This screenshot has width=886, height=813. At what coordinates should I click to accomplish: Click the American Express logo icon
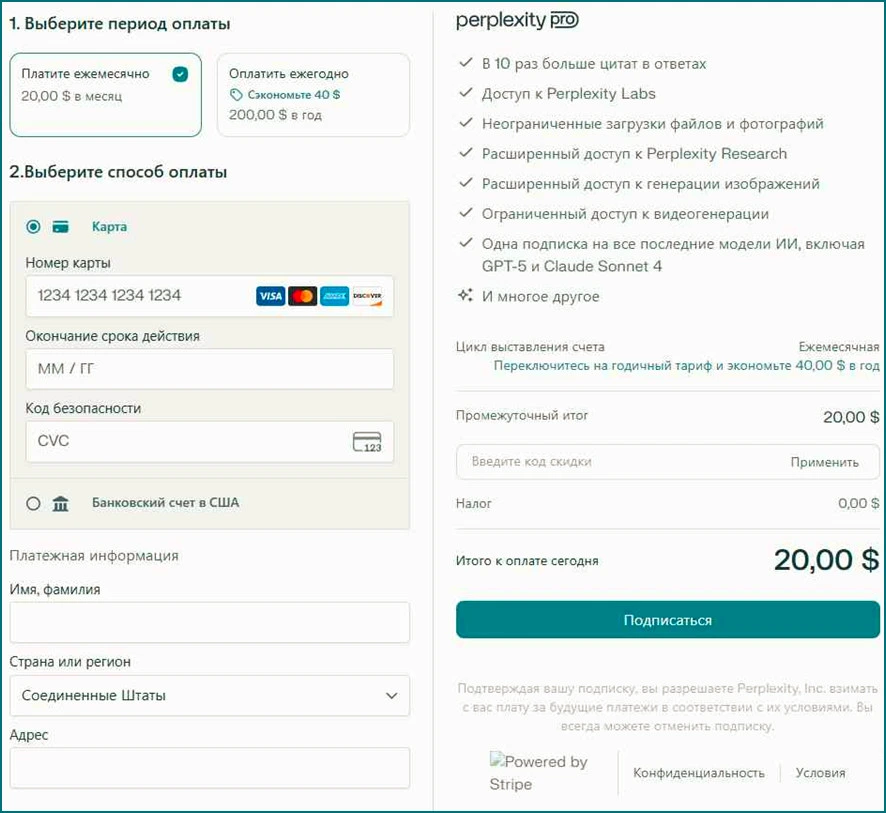(335, 296)
